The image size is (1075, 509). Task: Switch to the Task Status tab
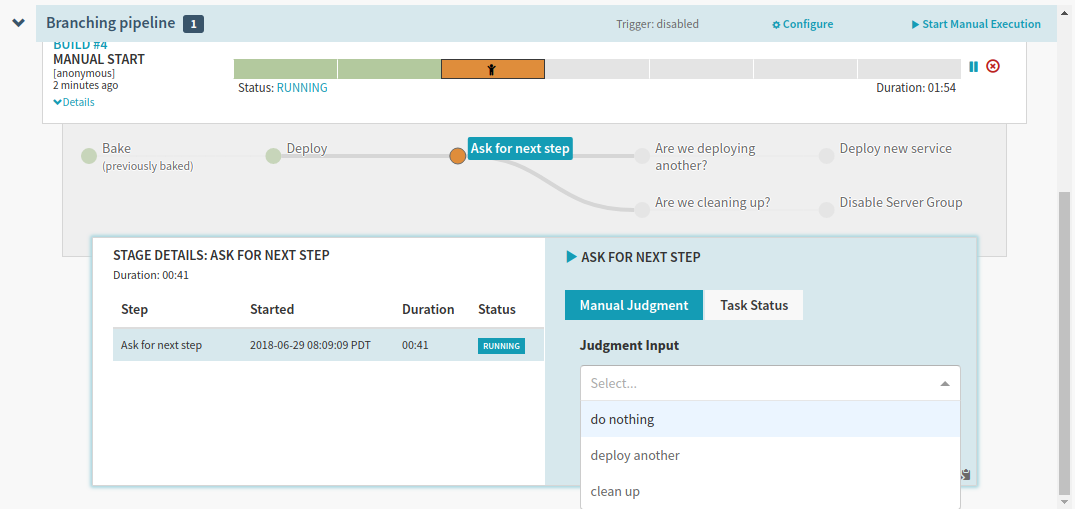coord(754,305)
